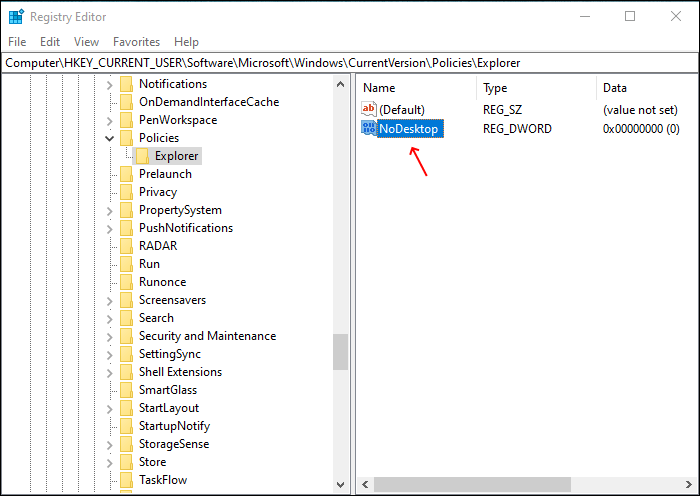Image resolution: width=700 pixels, height=496 pixels.
Task: Open the View menu
Action: 86,42
